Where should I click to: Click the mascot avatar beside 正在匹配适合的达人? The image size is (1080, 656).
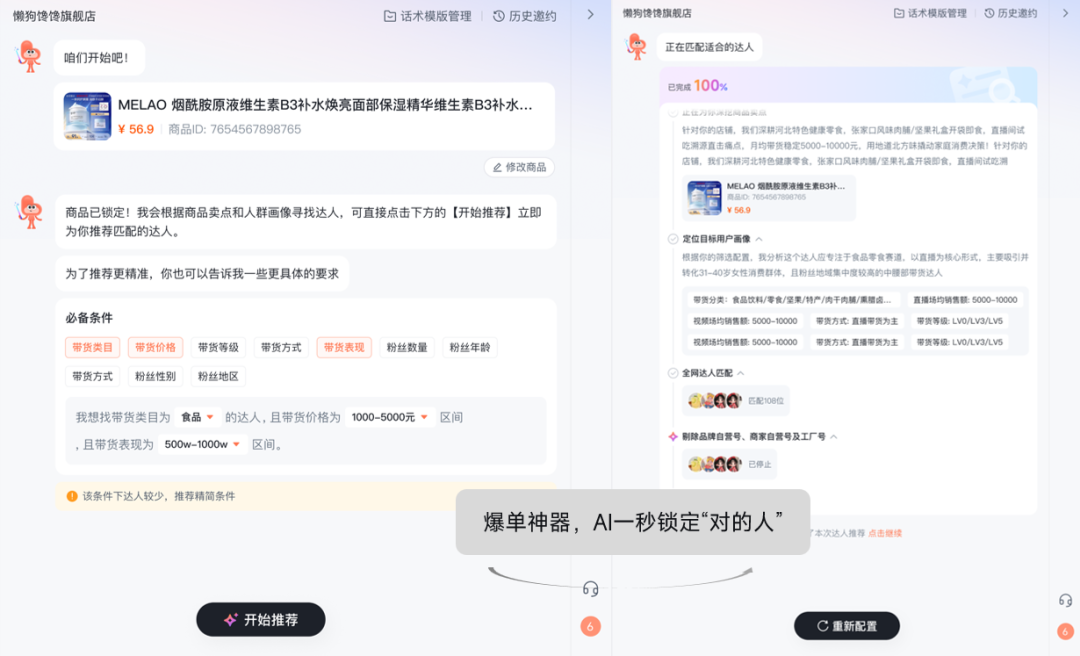[x=636, y=46]
